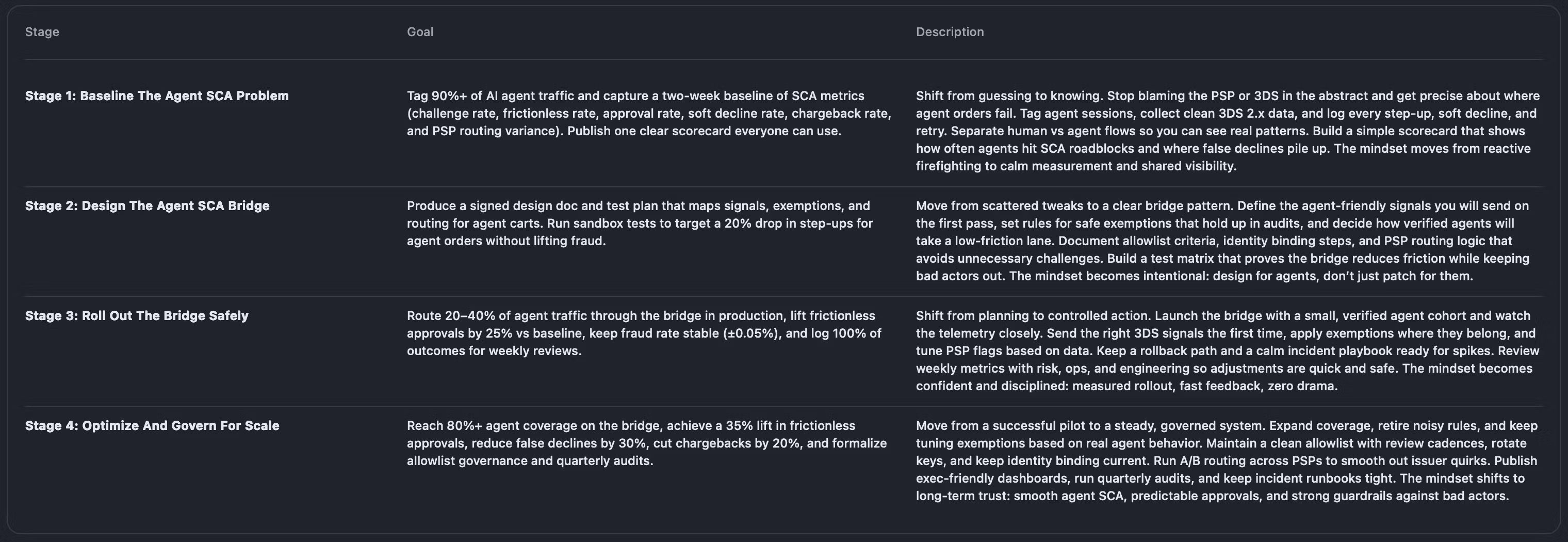The width and height of the screenshot is (1568, 542).
Task: Click the Stage 2 description about bridge pattern
Action: (1222, 241)
